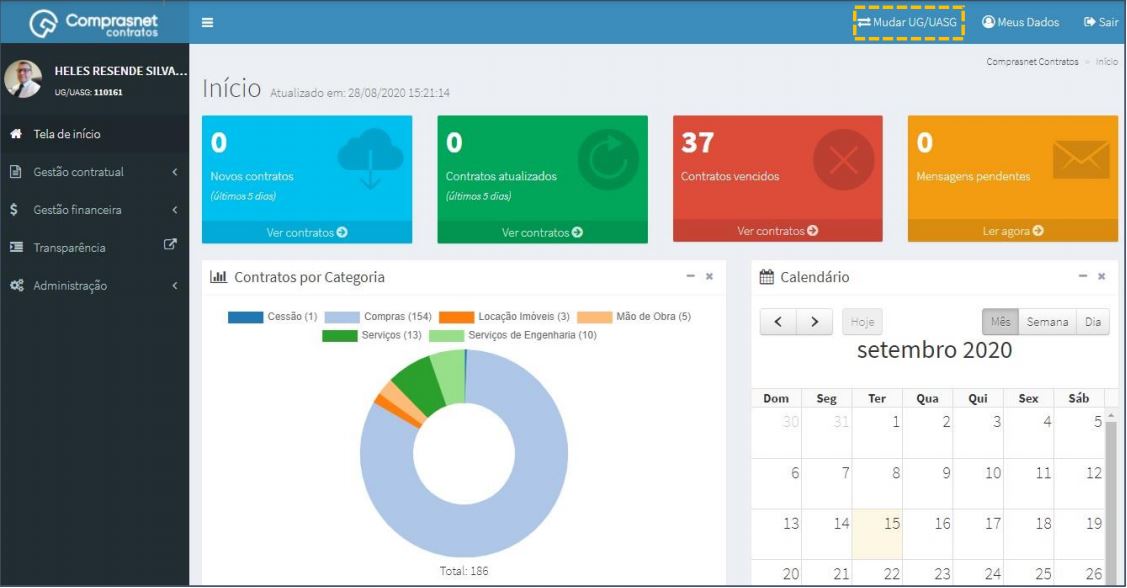Click the Transparência external link icon
The width and height of the screenshot is (1127, 588).
(170, 244)
